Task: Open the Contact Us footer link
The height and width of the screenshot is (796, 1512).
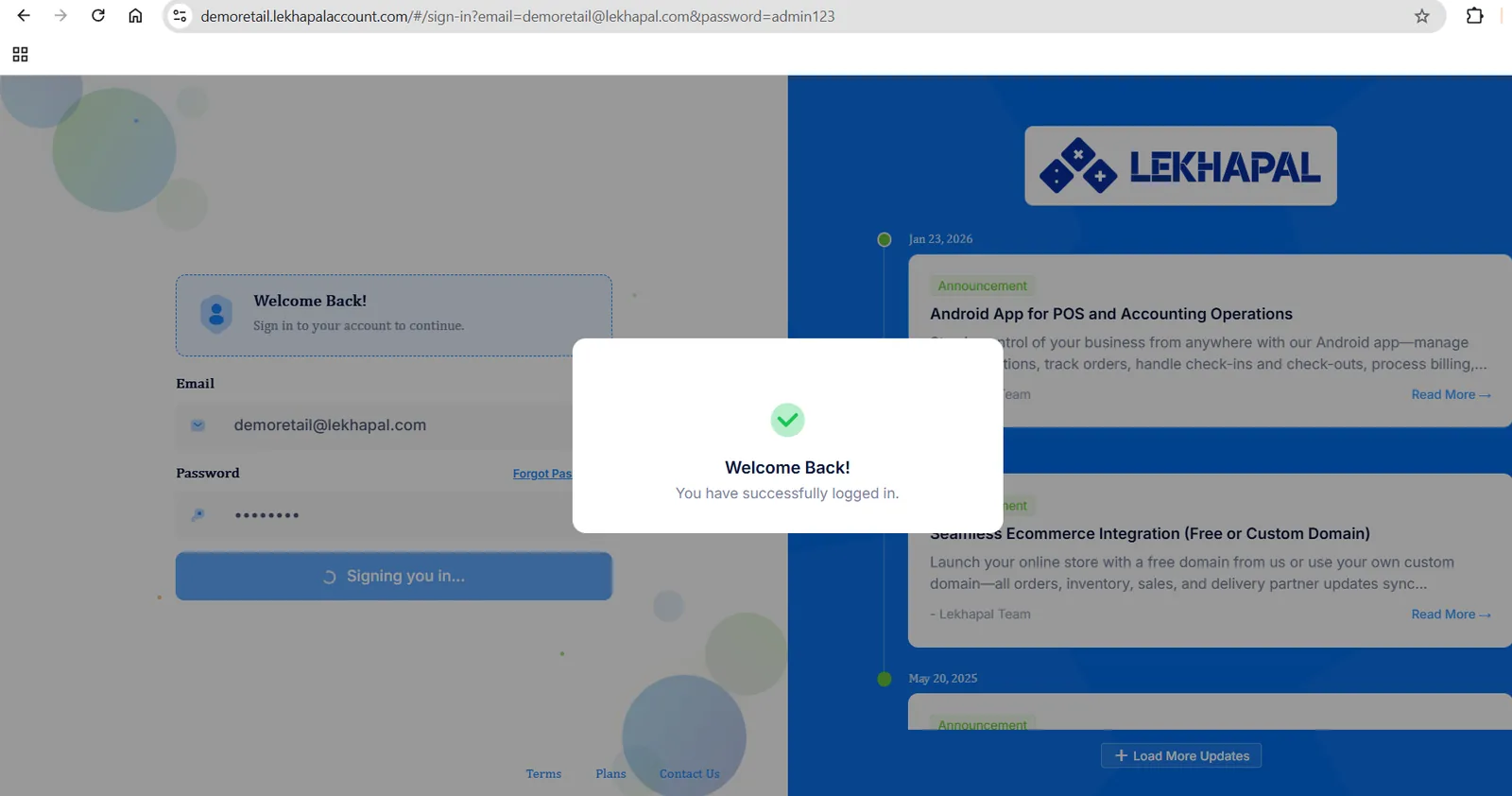Action: pos(689,774)
